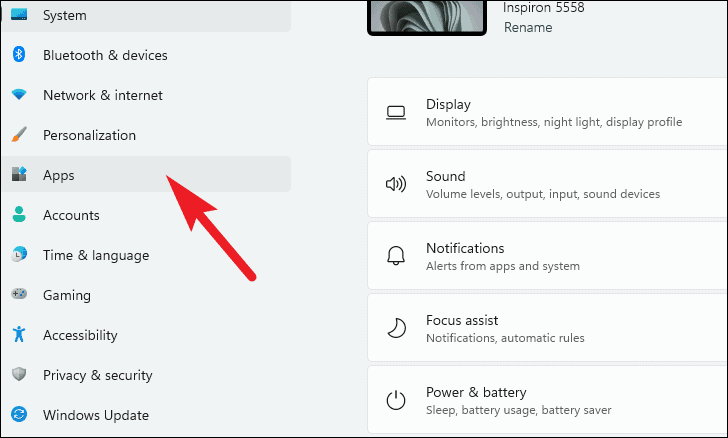Click the Accounts person icon
Screen dimensions: 728x438
[19, 215]
